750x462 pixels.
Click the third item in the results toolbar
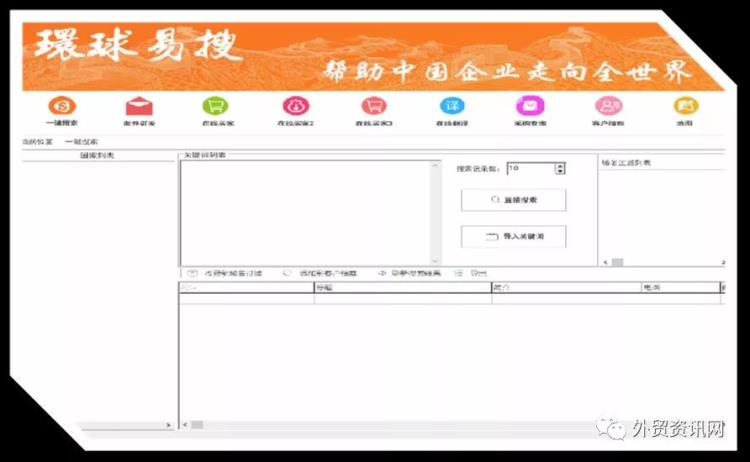click(409, 274)
